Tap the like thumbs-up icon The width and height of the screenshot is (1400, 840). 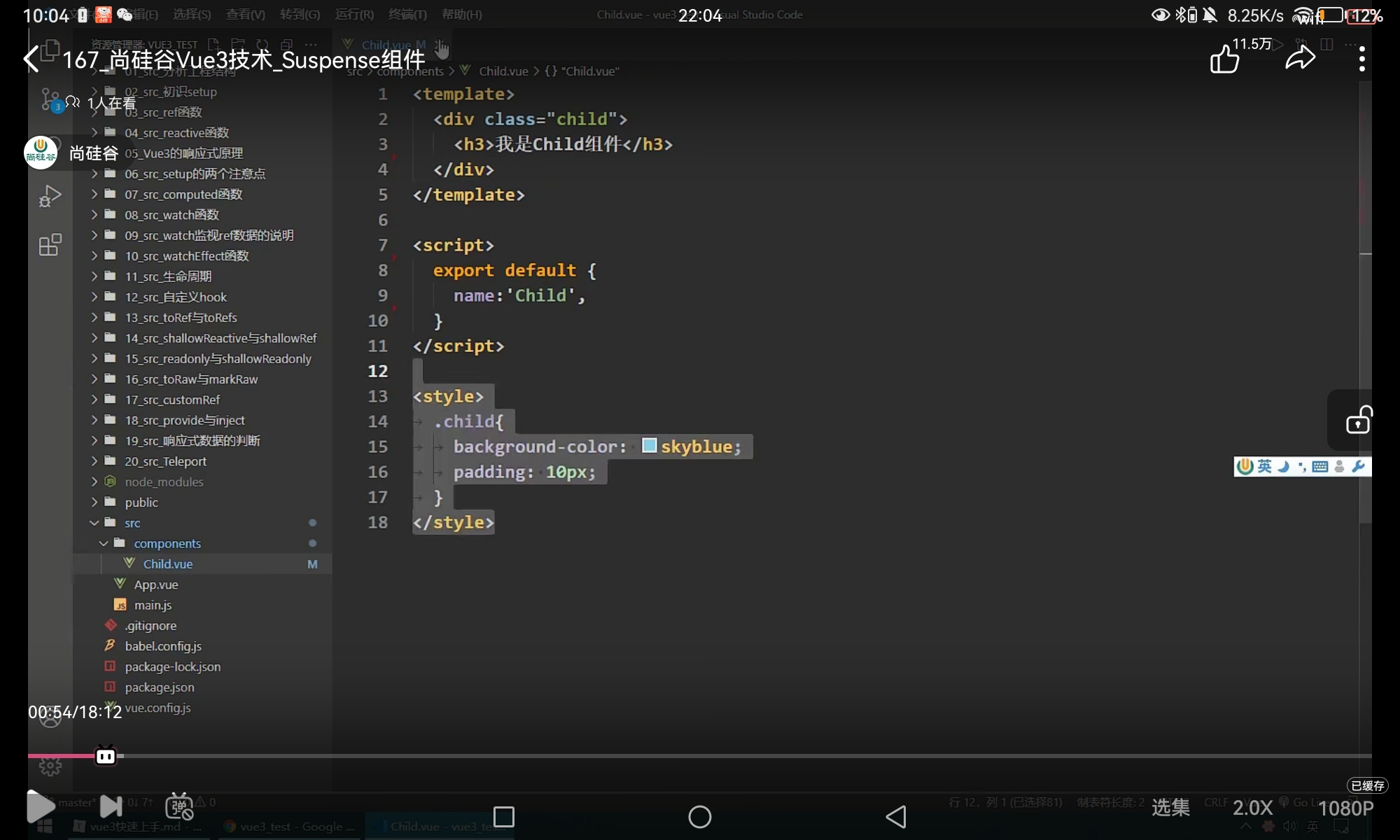[1225, 59]
